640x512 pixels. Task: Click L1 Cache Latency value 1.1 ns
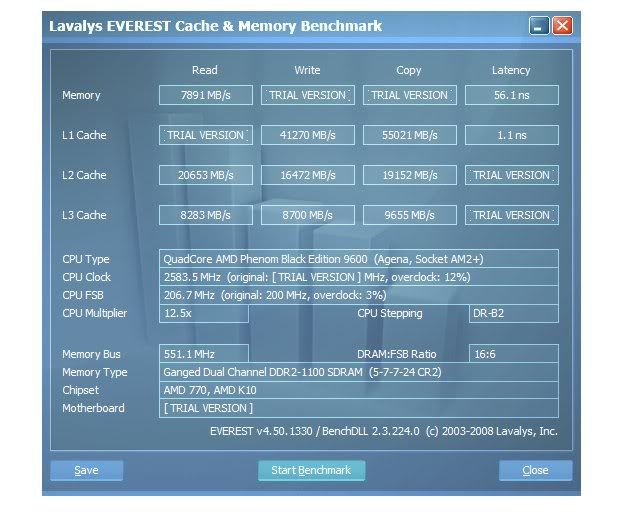(512, 135)
